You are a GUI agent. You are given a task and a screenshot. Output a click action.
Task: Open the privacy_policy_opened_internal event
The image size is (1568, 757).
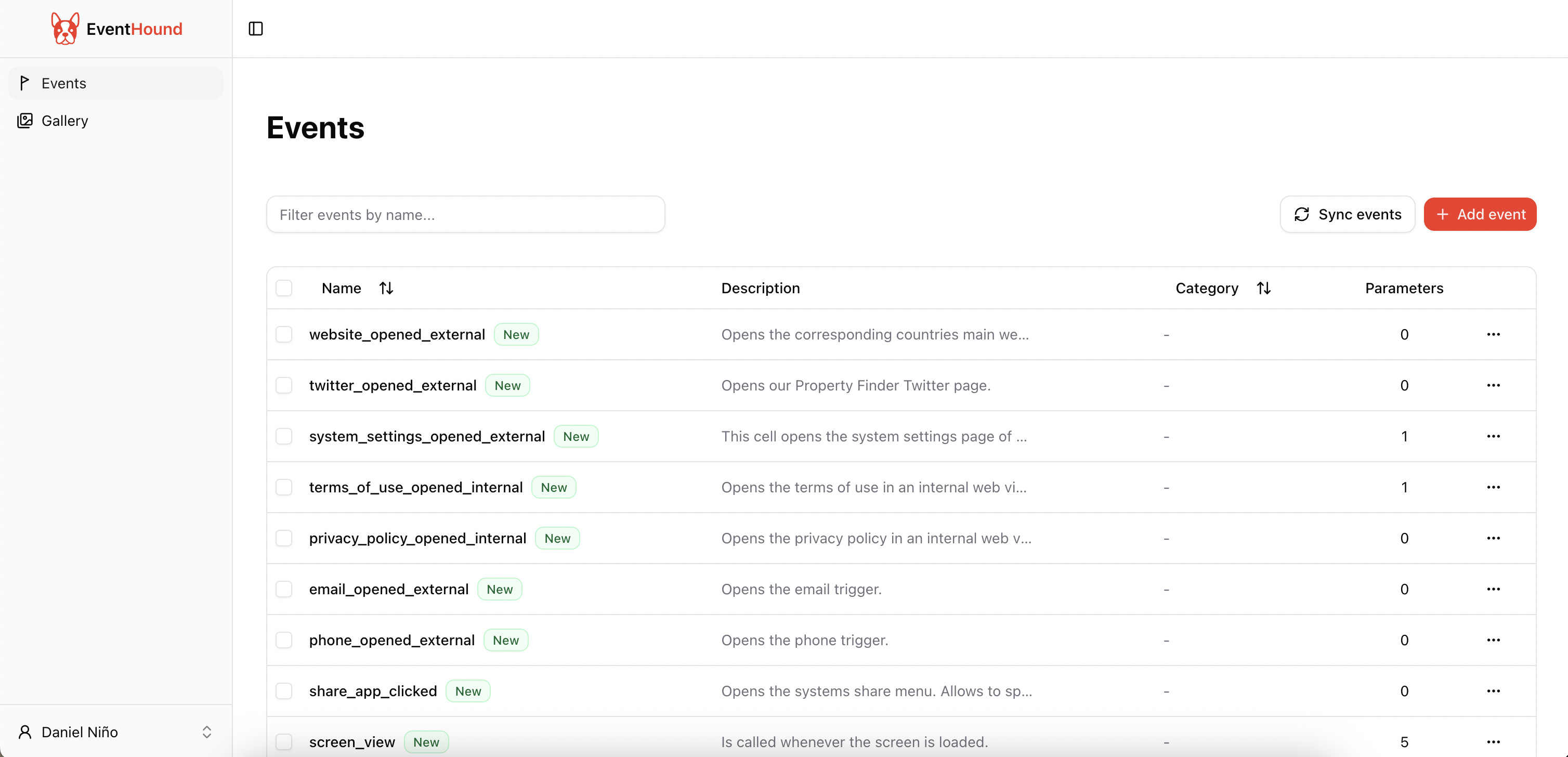point(417,539)
